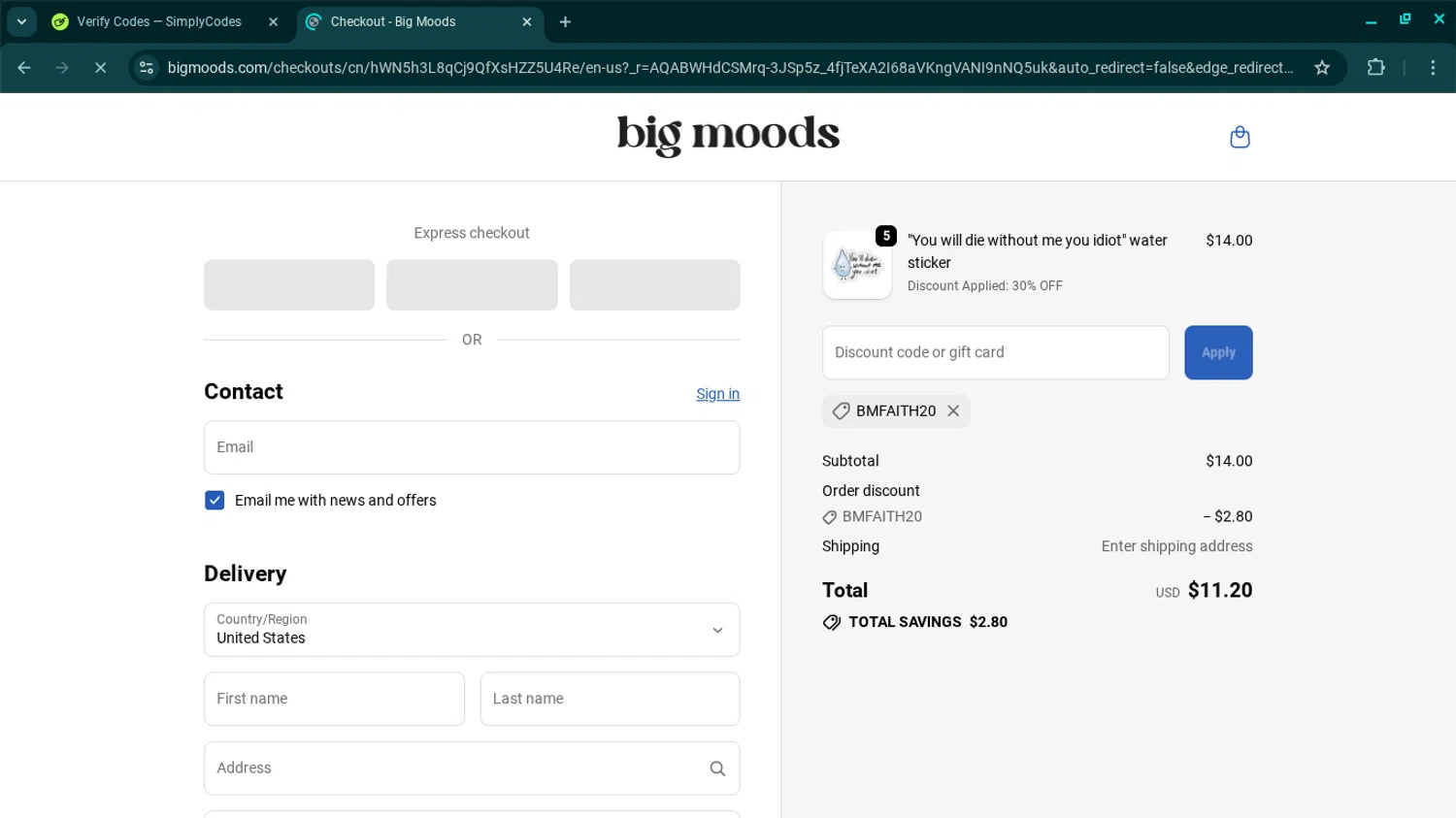The image size is (1456, 818).
Task: Click the SimplyCodes tab favicon
Action: point(60,21)
